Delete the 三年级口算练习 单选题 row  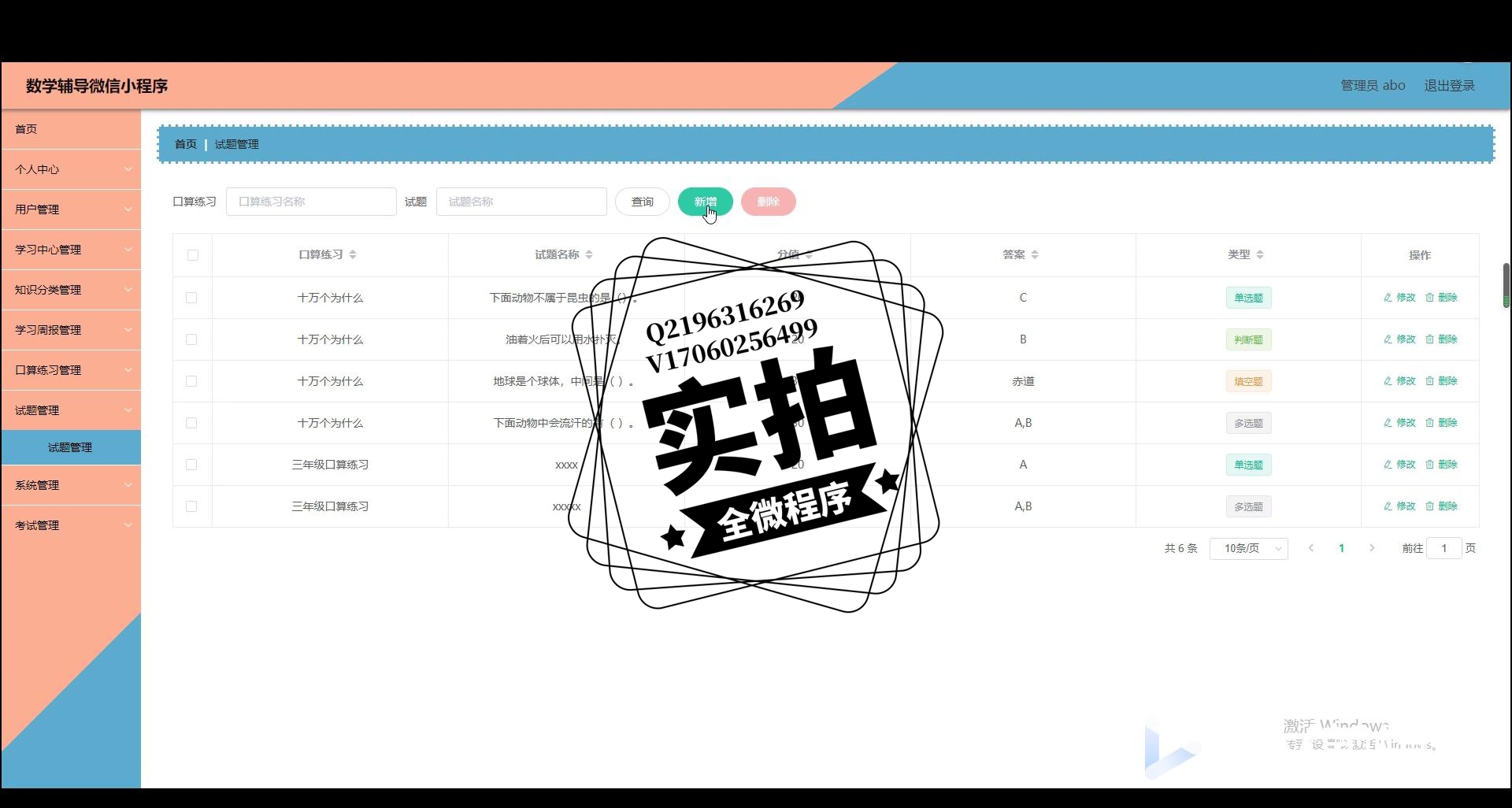(x=1441, y=465)
